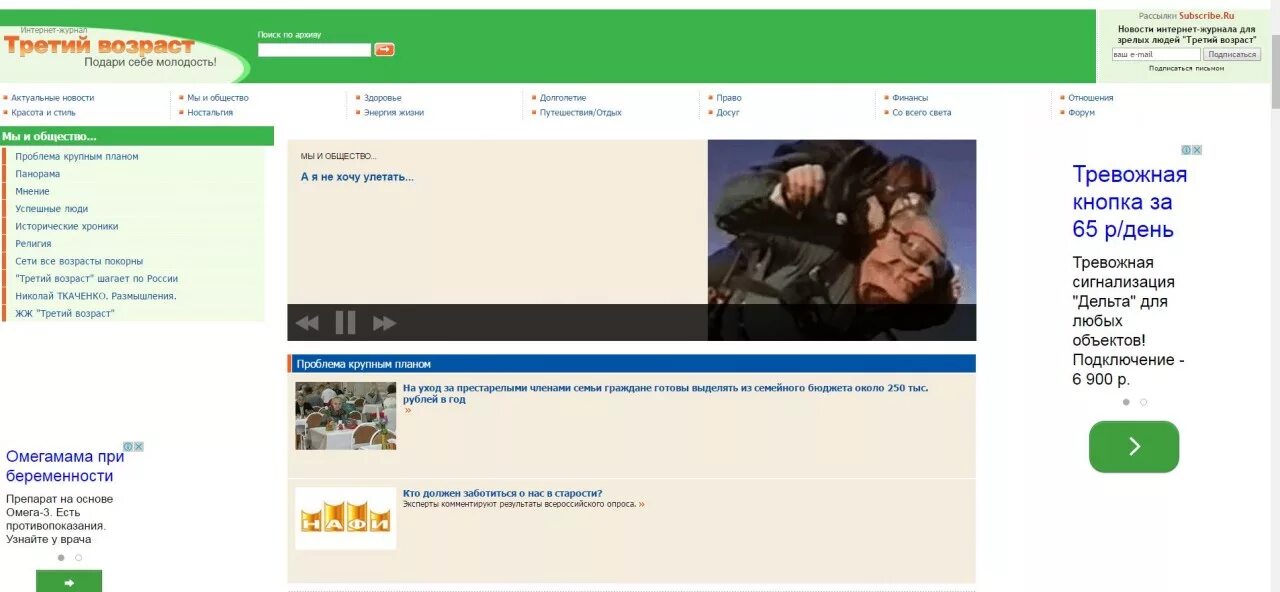Select Мнение in sidebar
1280x592 pixels.
coord(32,191)
